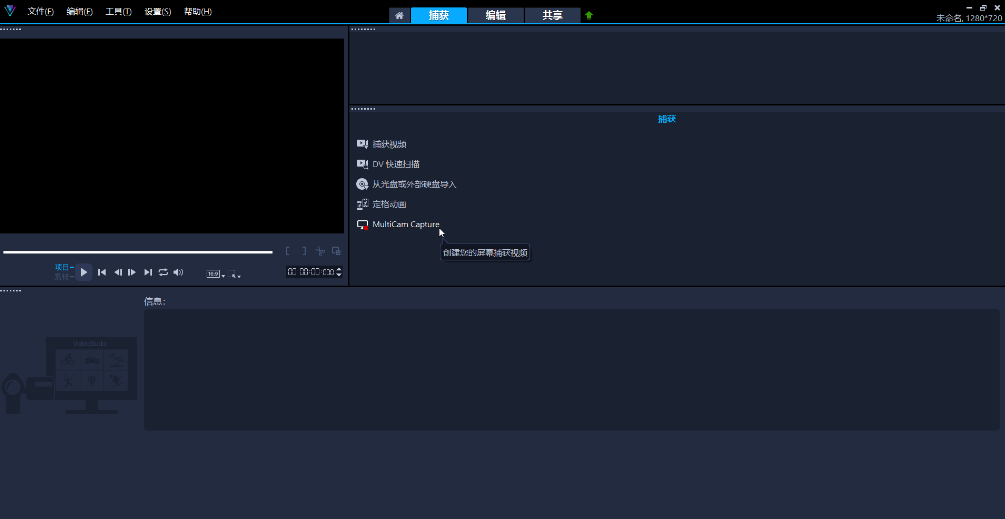Image resolution: width=1005 pixels, height=519 pixels.
Task: Open the 文件(F) menu
Action: 41,12
